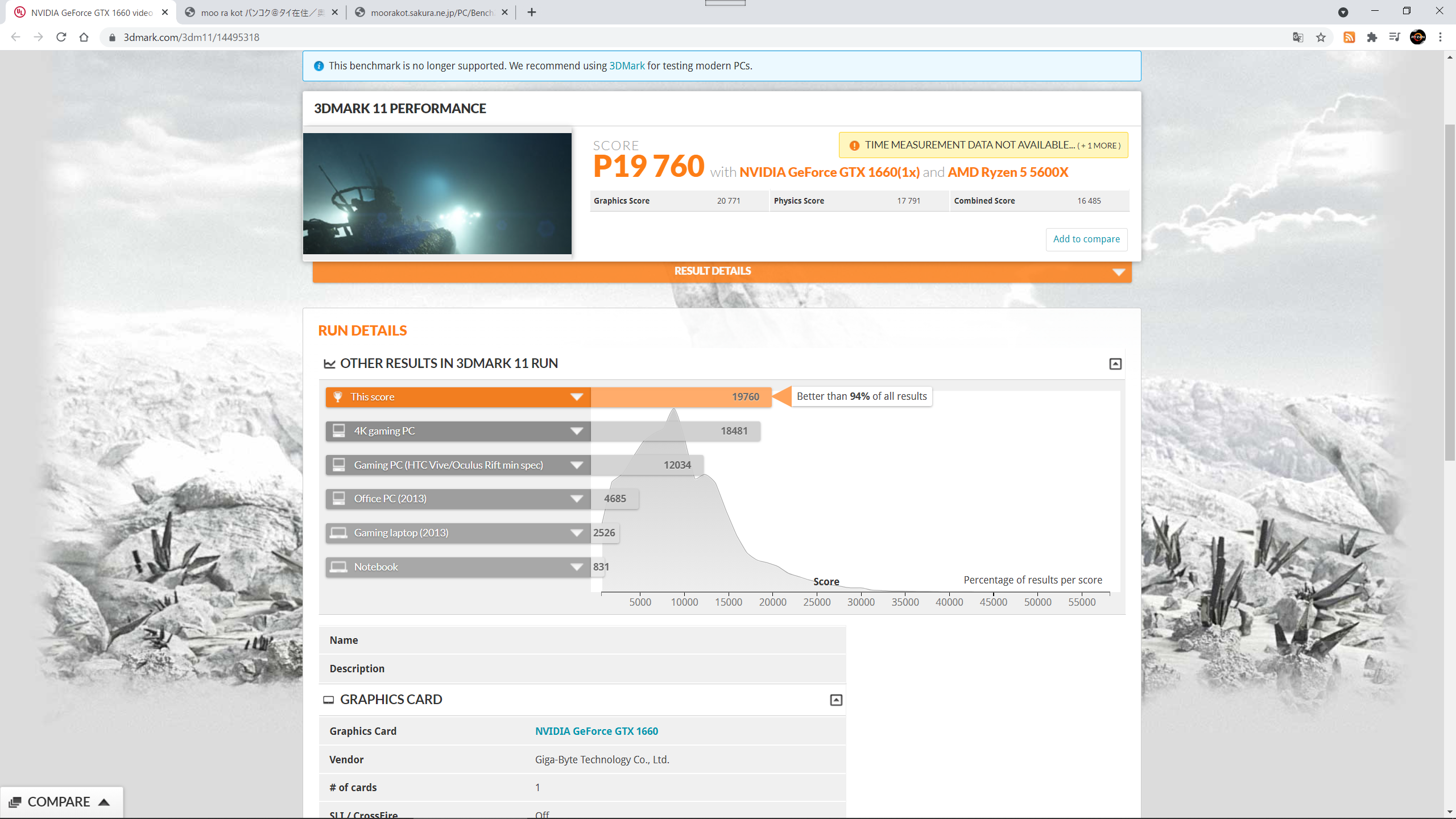Image resolution: width=1456 pixels, height=819 pixels.
Task: Click the trophy icon on This score
Action: click(x=338, y=397)
